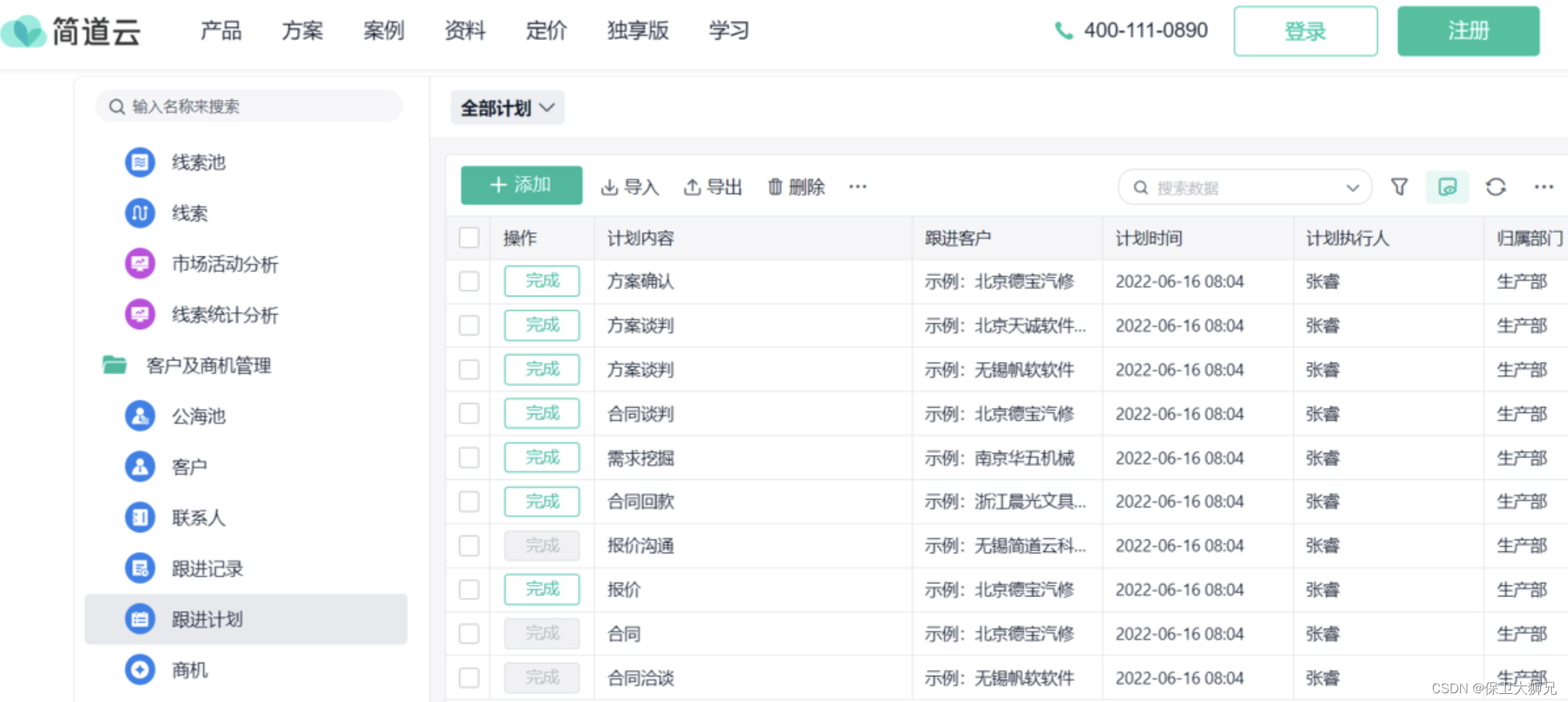Screen dimensions: 1568x702
Task: Click the 导出 export button
Action: point(713,187)
